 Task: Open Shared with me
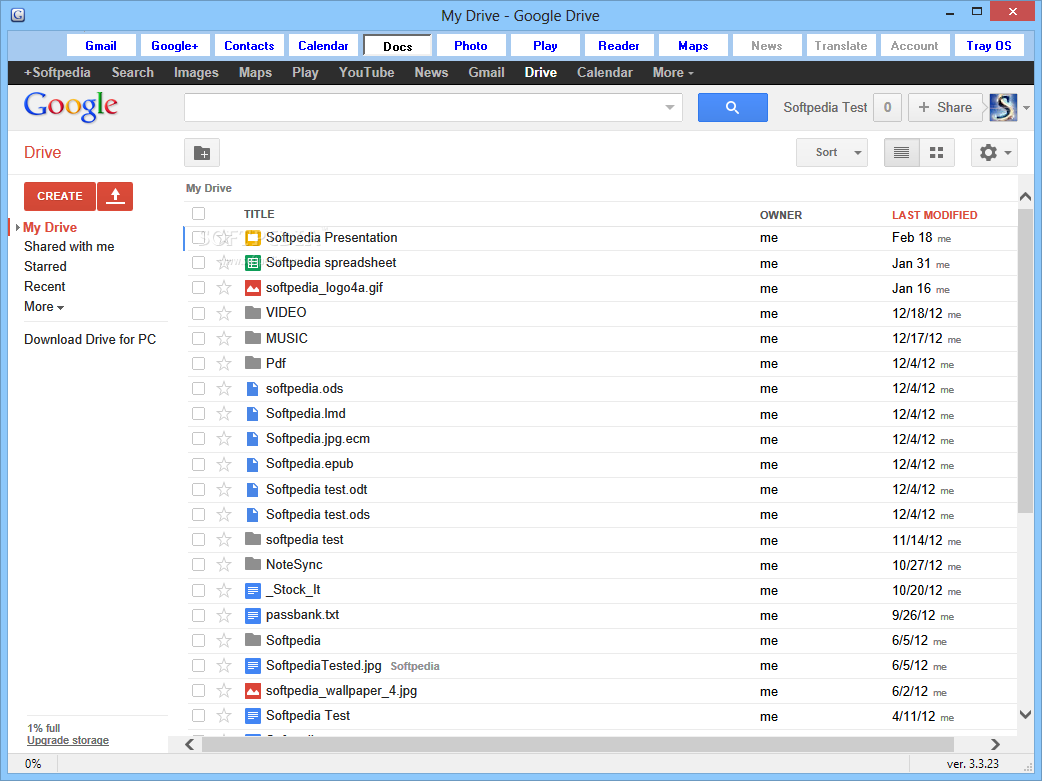69,247
